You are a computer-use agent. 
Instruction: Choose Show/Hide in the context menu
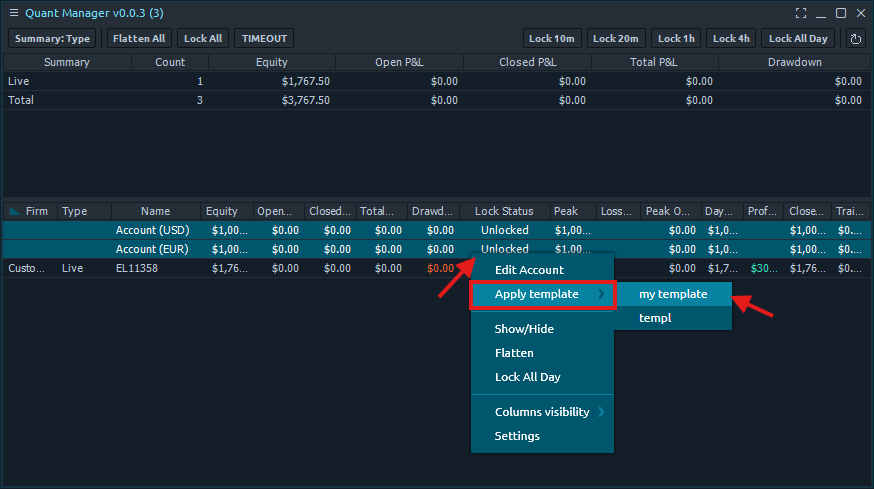coord(524,328)
